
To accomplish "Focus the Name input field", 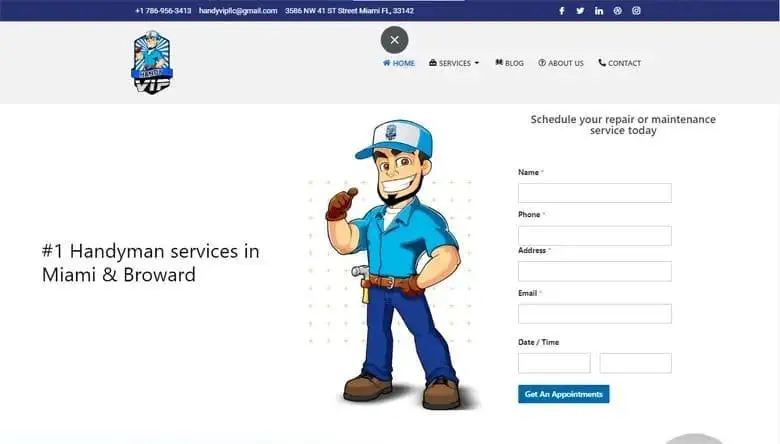I will pos(594,193).
